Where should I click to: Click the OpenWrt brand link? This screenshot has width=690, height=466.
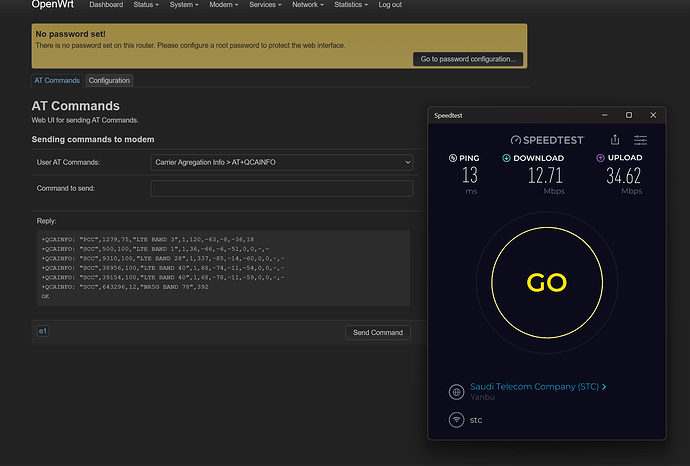(52, 5)
